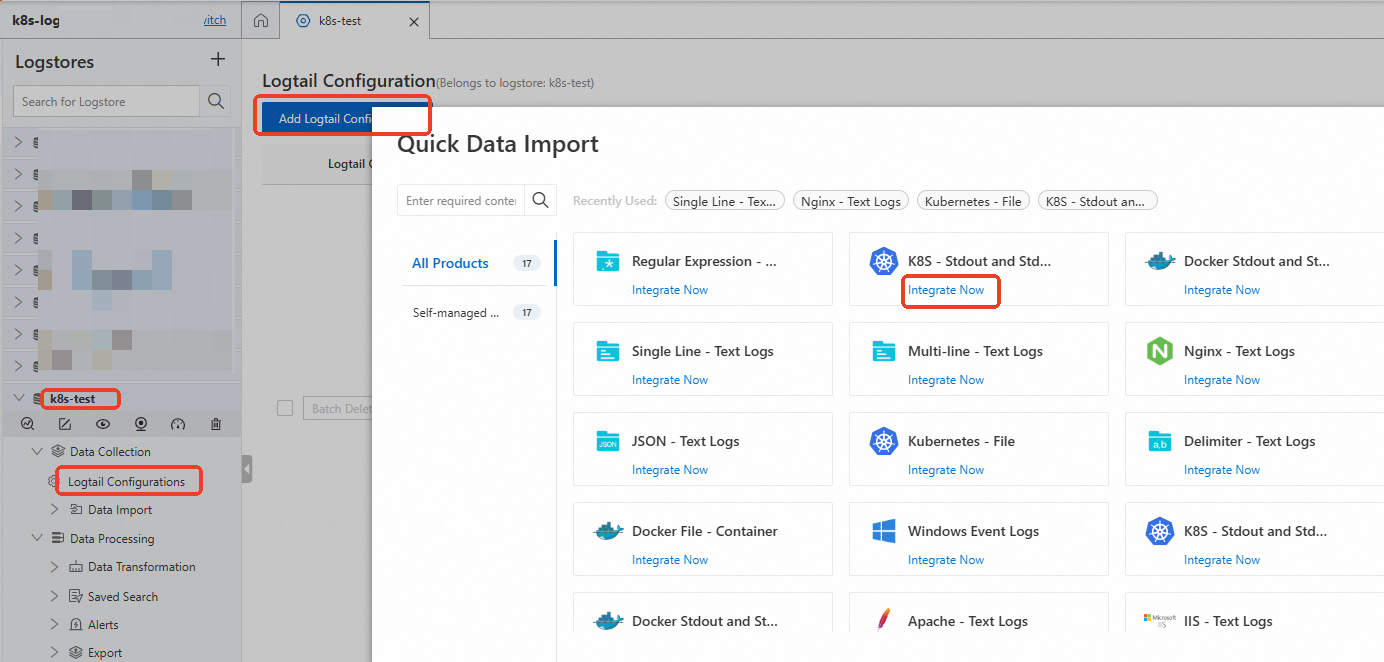Choose recently used Kubernetes - File chip
This screenshot has height=662, width=1384.
point(973,201)
